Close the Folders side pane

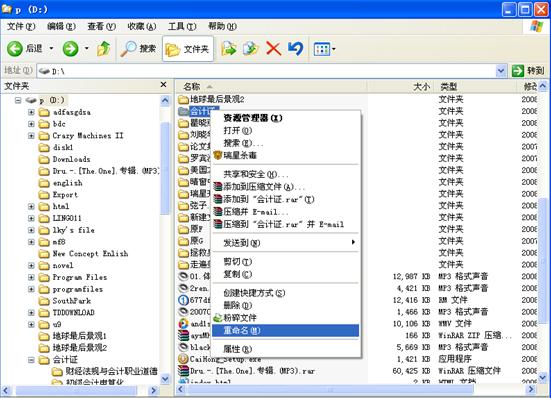tap(163, 85)
